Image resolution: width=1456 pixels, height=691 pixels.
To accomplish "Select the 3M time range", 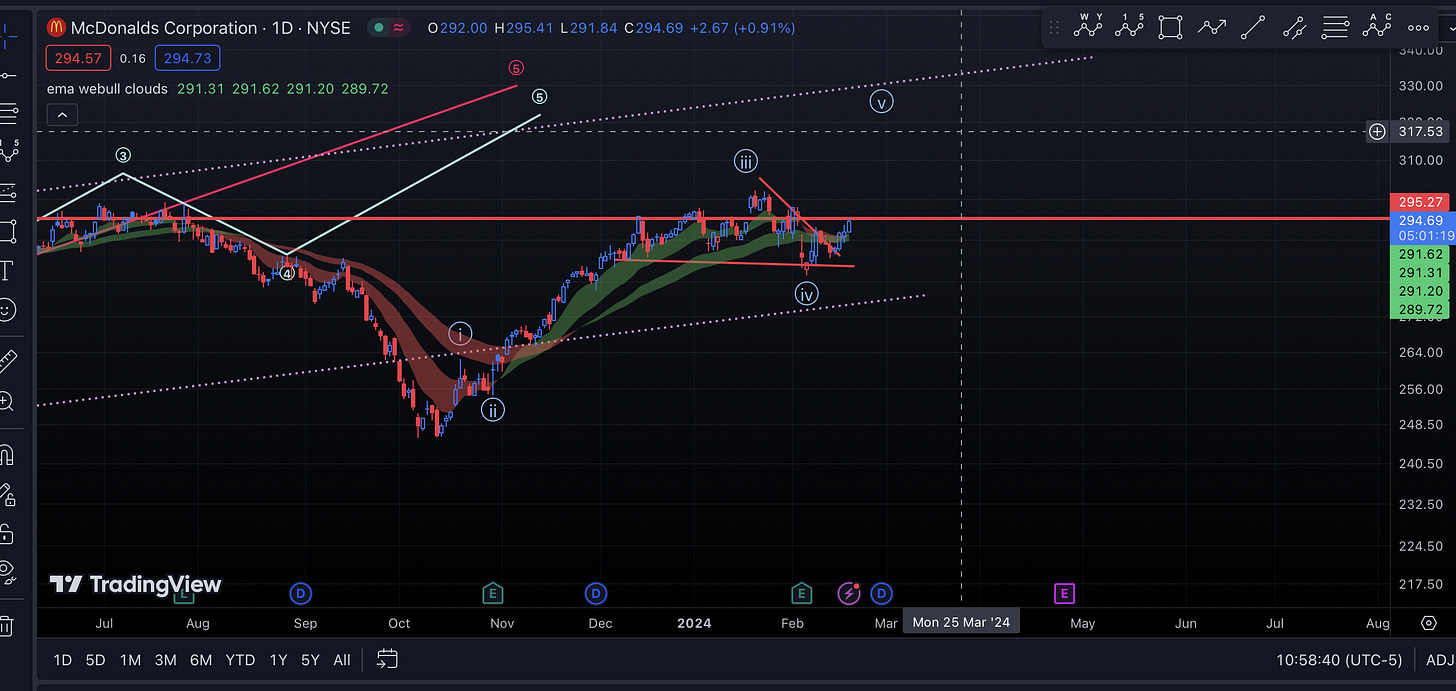I will [x=166, y=660].
